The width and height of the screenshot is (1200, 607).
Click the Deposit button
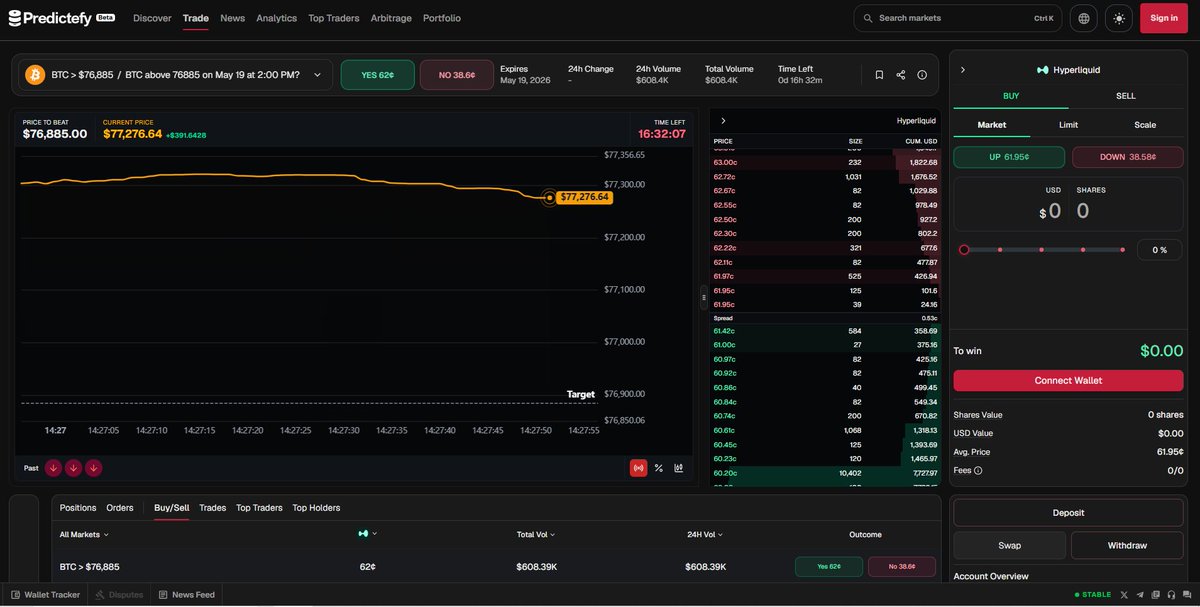coord(1068,513)
